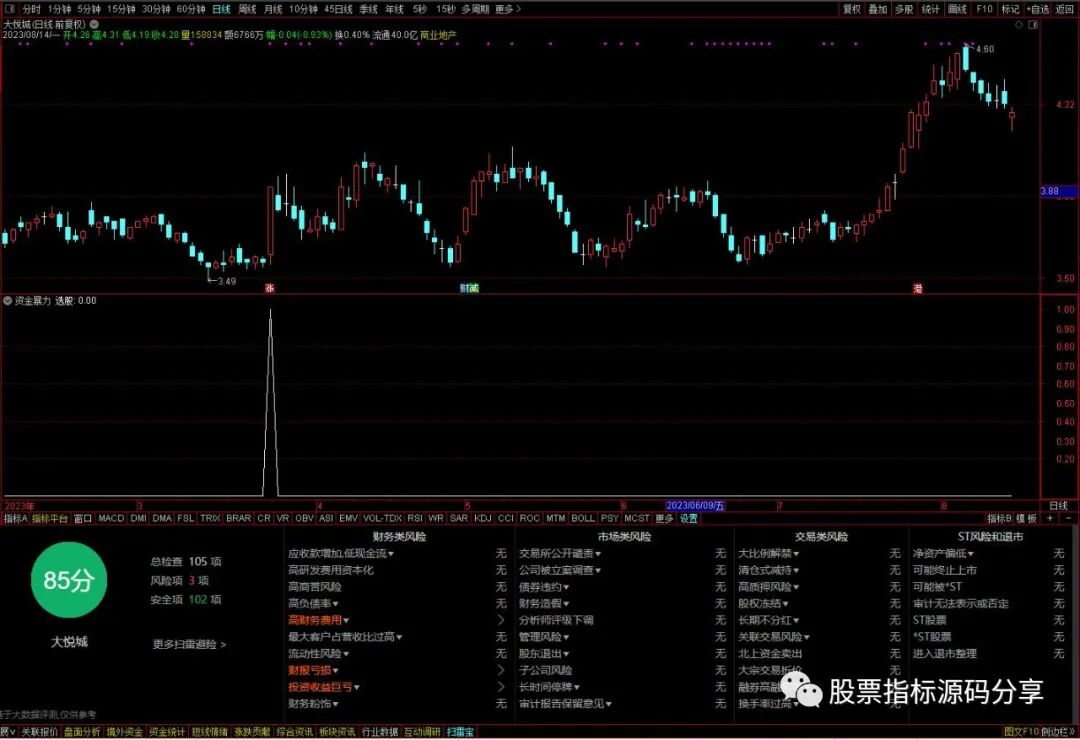The image size is (1080, 740).
Task: Click the minus icon in the indicator bar
Action: coord(1068,518)
